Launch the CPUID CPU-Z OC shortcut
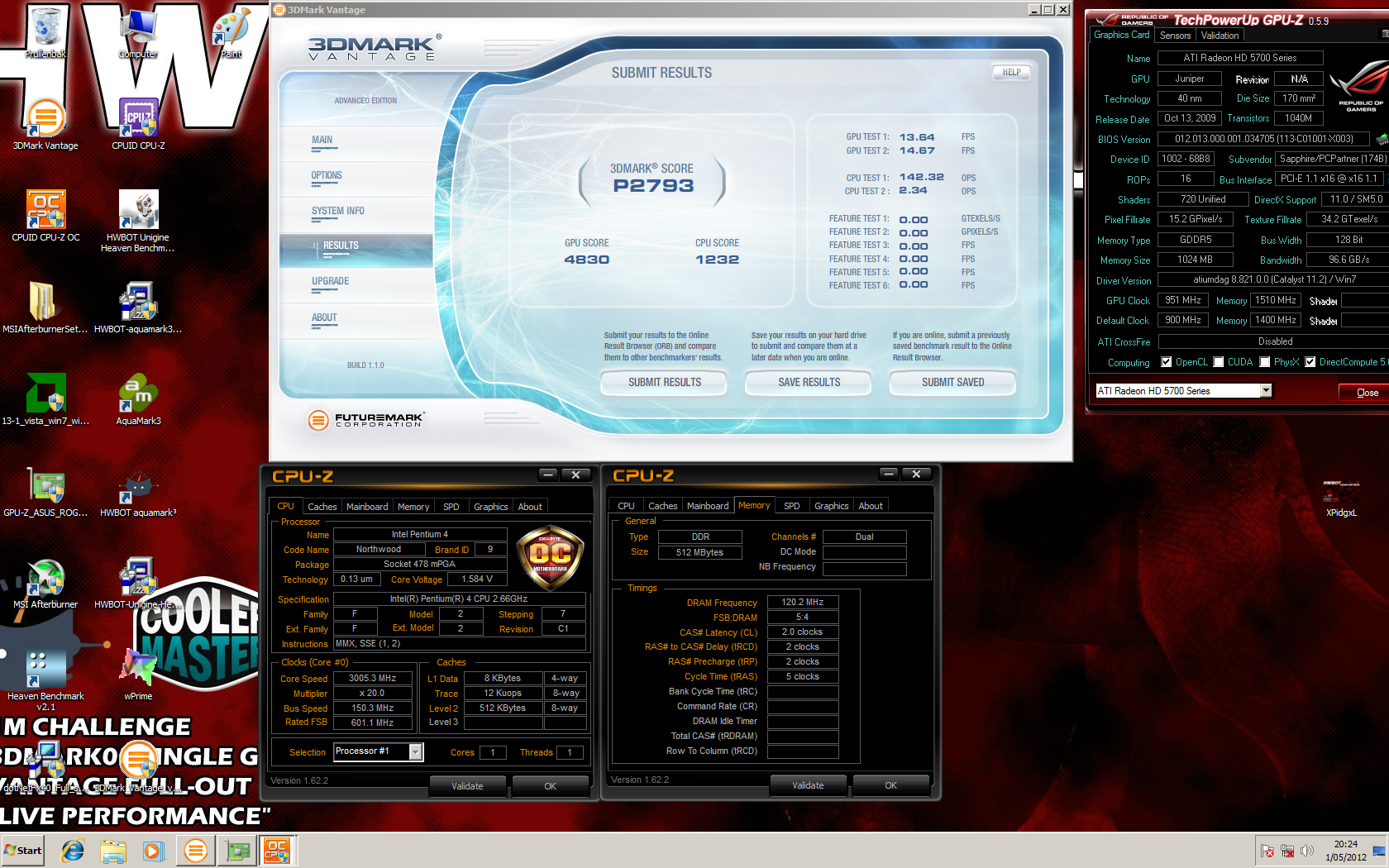The height and width of the screenshot is (868, 1389). [45, 216]
